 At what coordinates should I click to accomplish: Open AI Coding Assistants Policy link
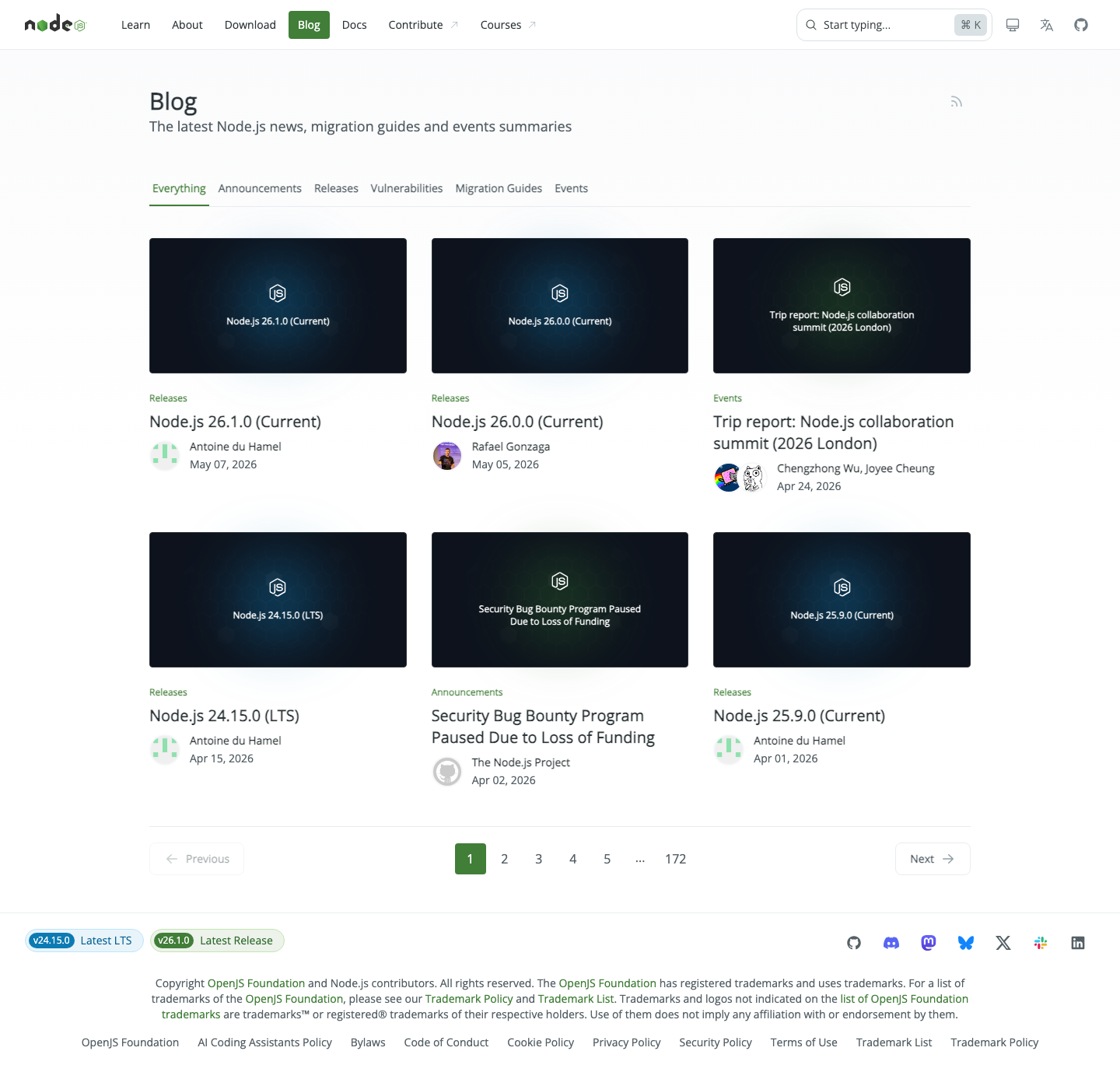coord(264,1042)
